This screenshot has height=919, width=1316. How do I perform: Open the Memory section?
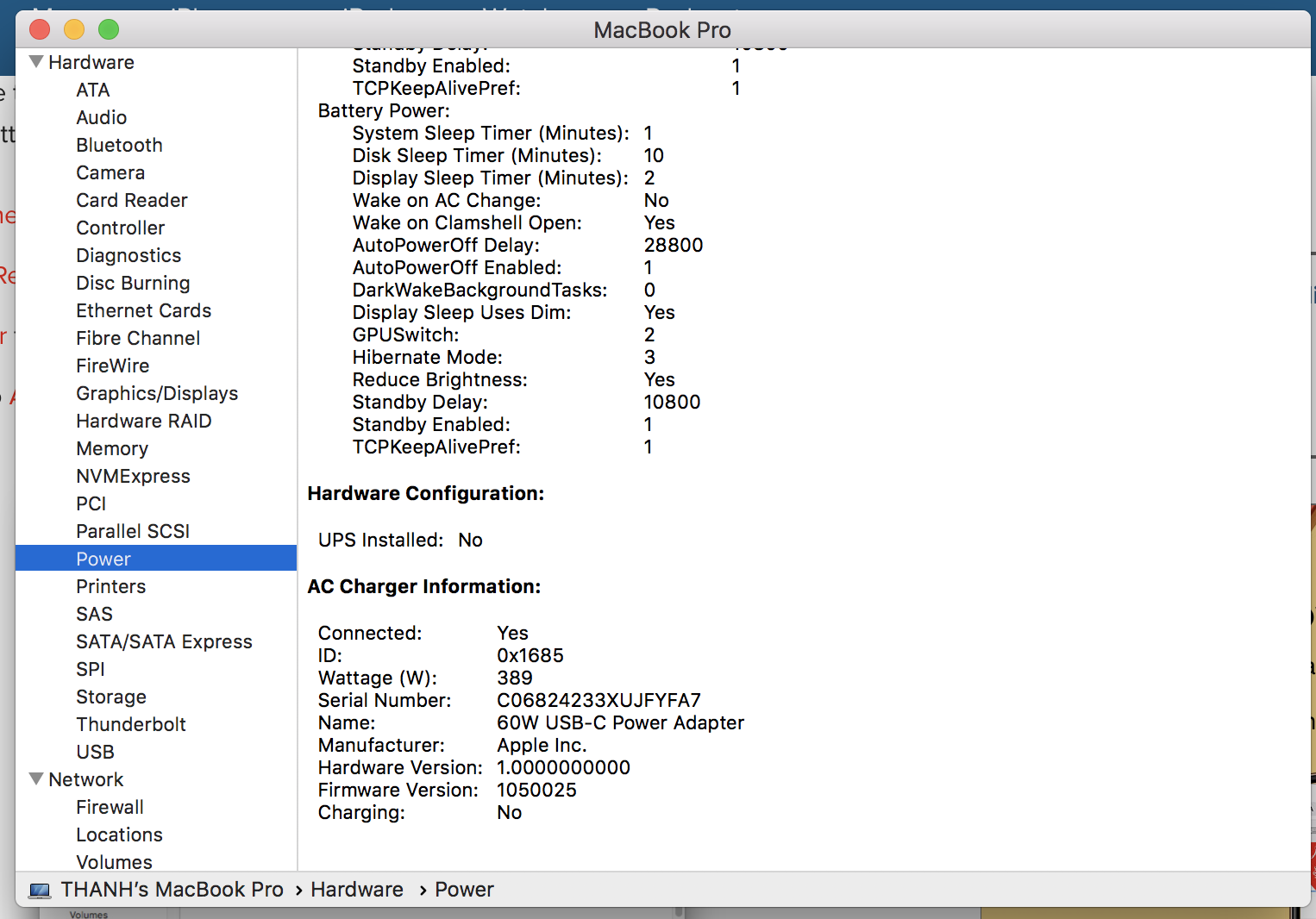pos(112,448)
